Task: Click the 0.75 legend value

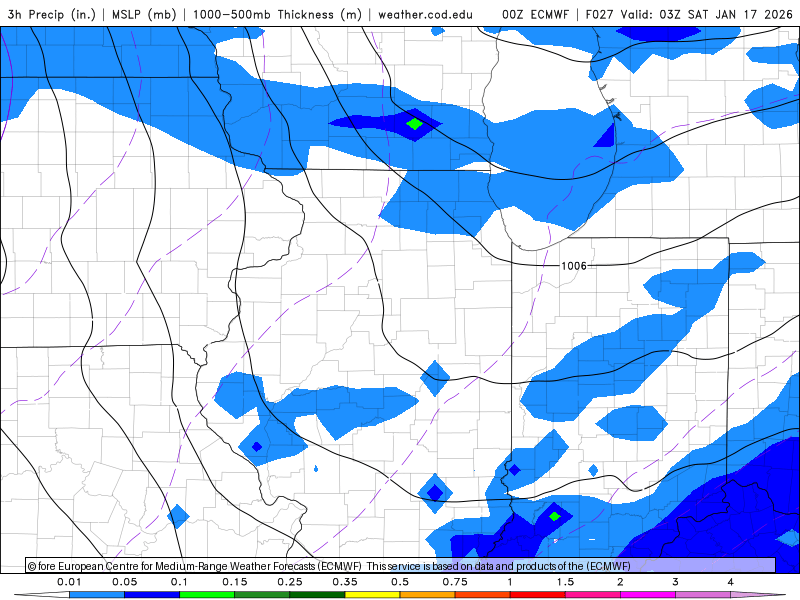Action: tap(455, 582)
